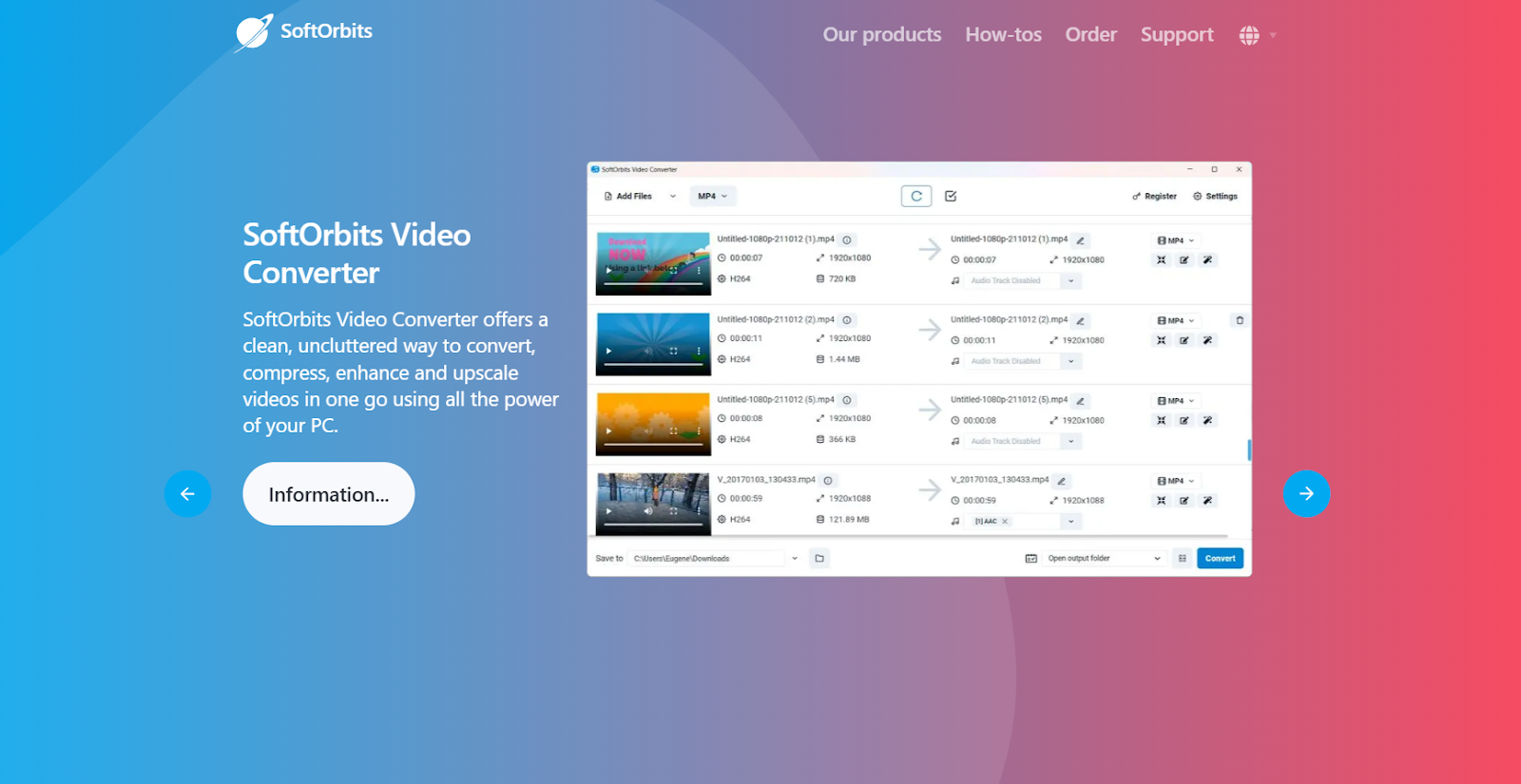
Task: Click the blue Convert button
Action: click(1220, 559)
